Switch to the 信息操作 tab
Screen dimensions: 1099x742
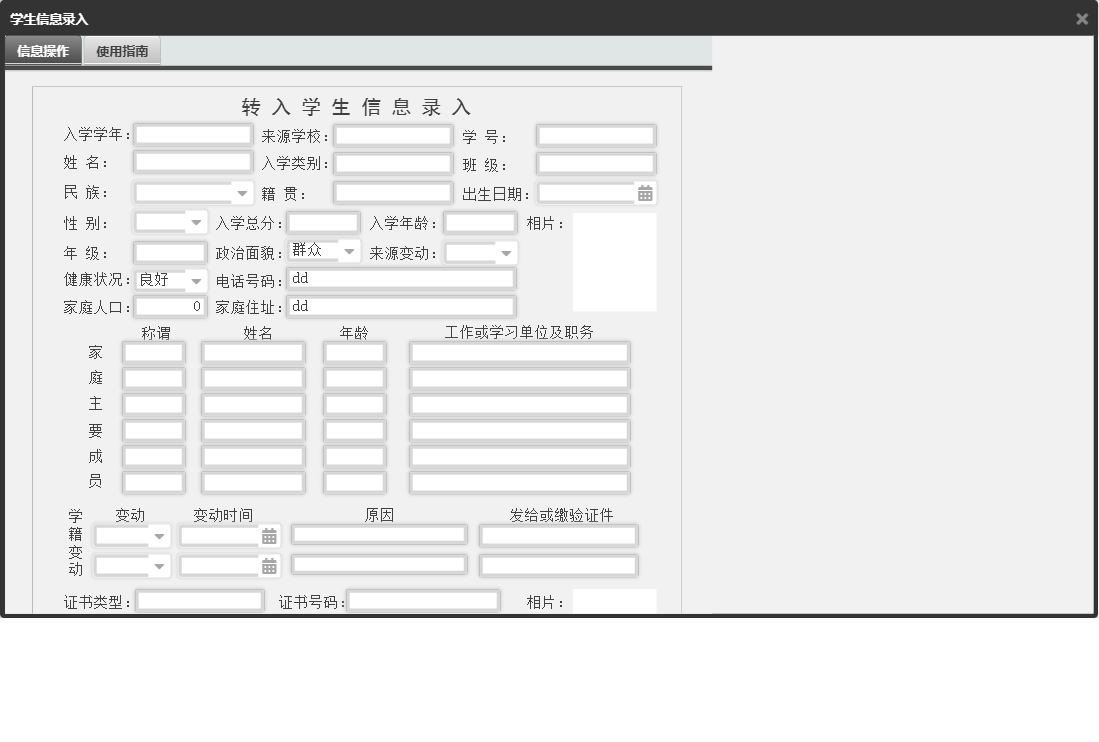[43, 51]
